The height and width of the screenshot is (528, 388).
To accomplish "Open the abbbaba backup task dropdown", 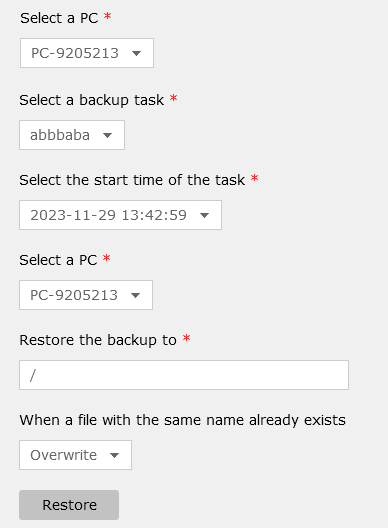I will pos(72,135).
